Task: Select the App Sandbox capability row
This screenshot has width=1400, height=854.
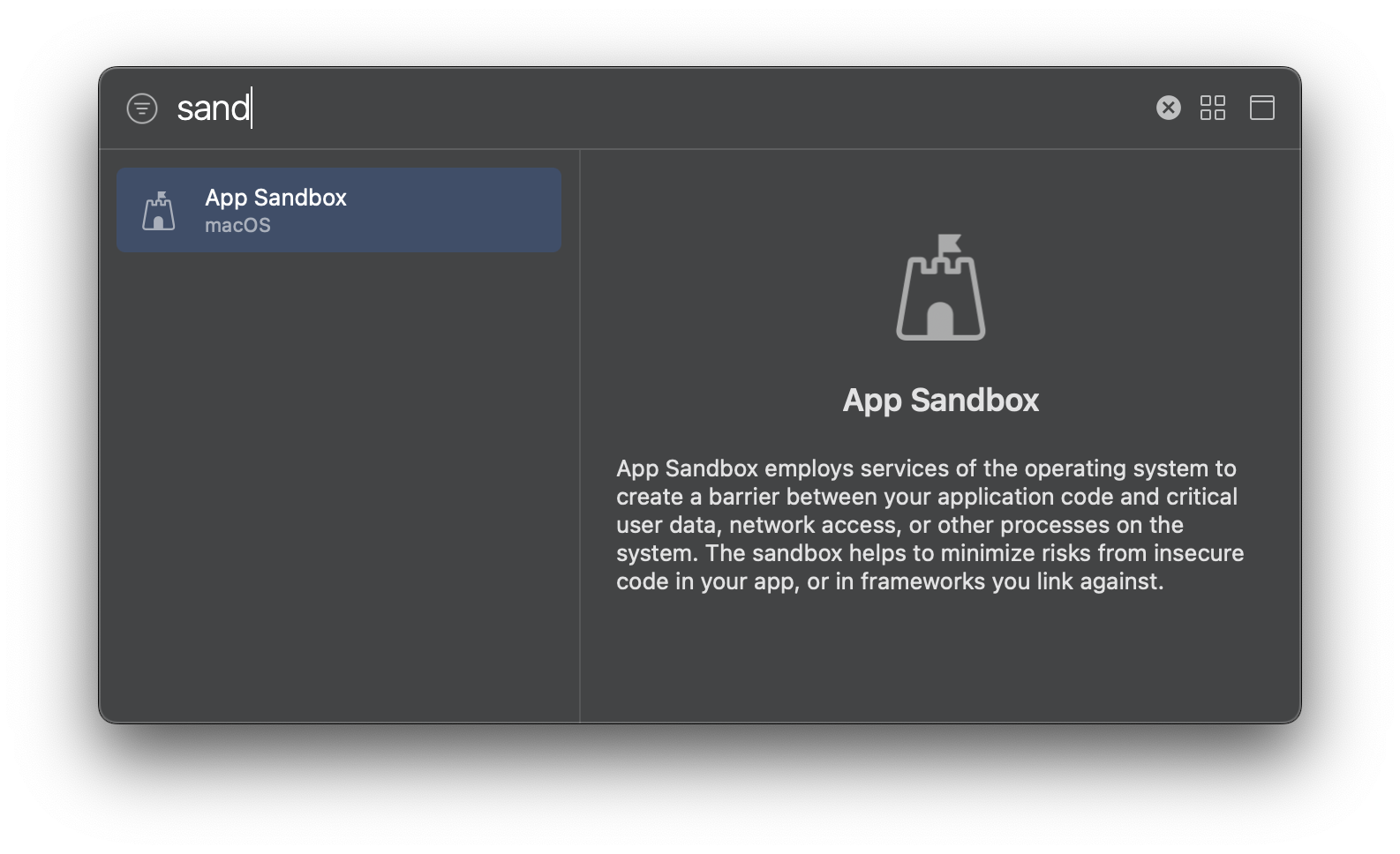Action: [339, 210]
